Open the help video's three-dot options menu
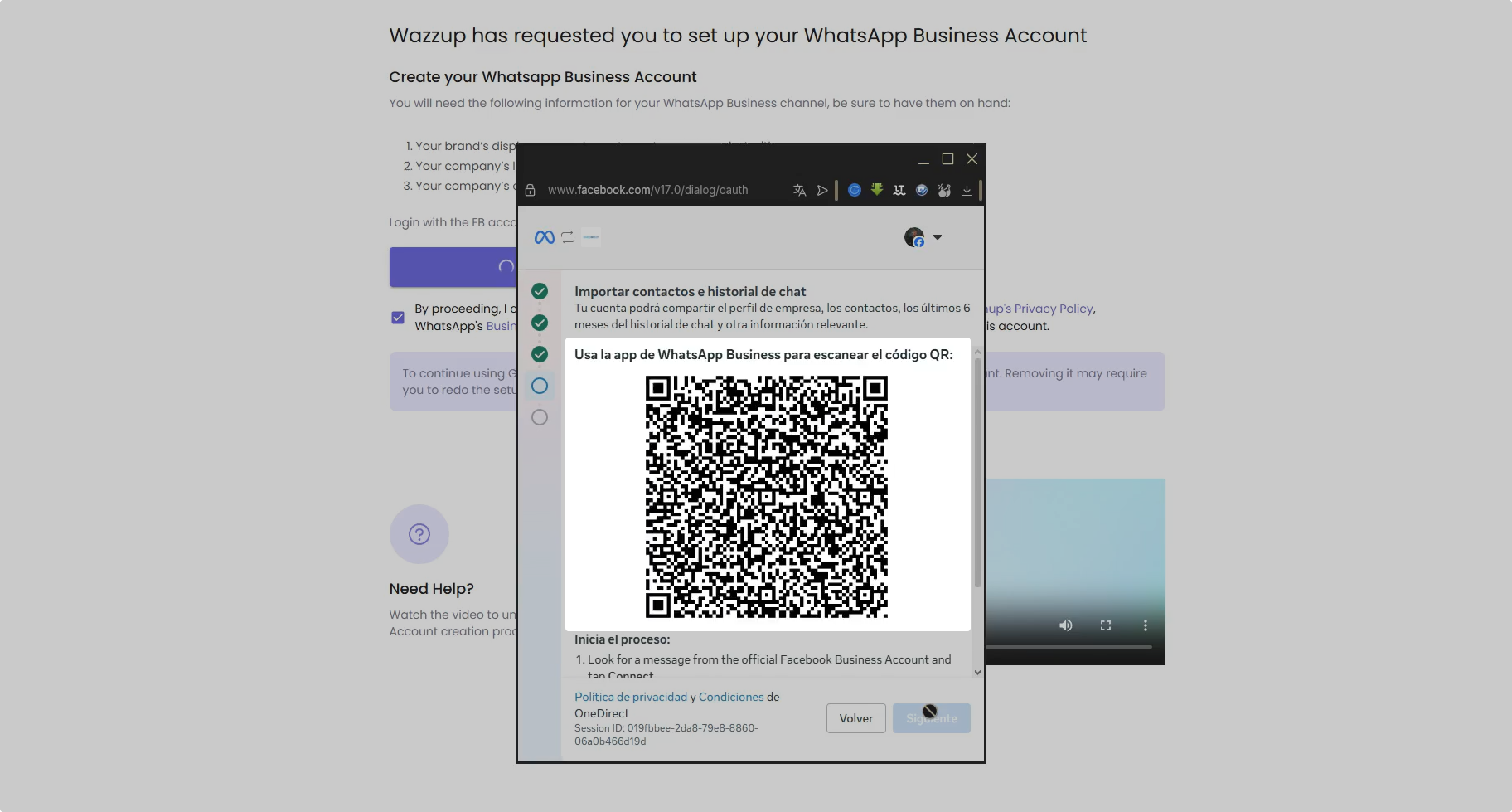 (x=1146, y=625)
